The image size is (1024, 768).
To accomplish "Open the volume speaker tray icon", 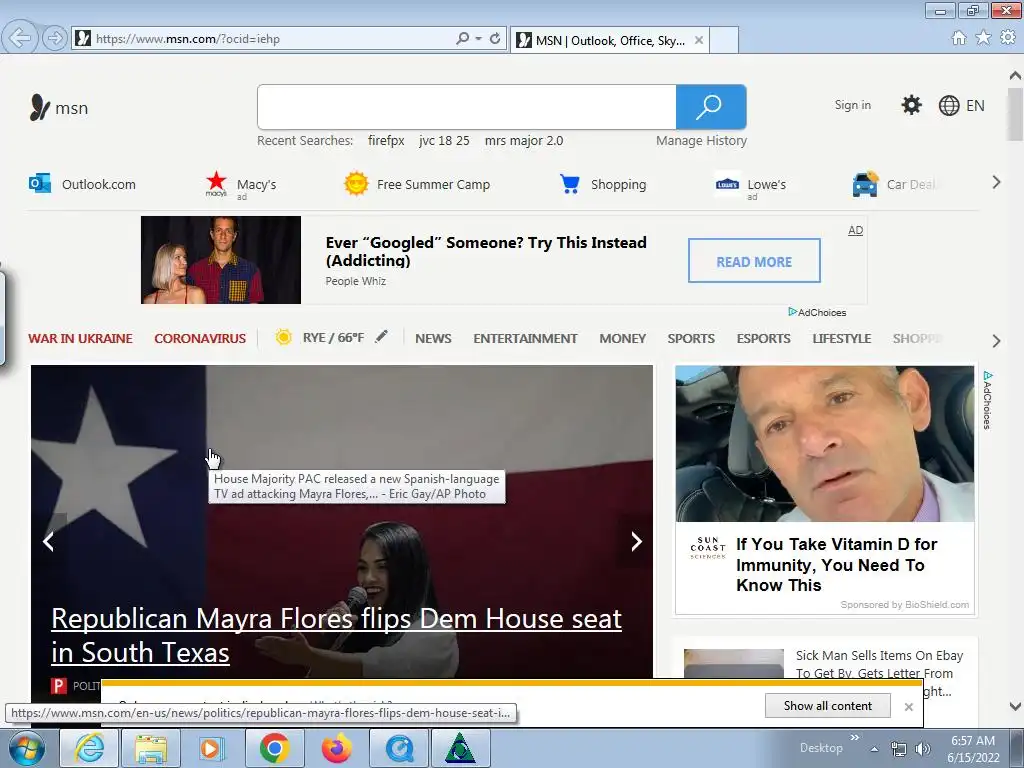I will [x=923, y=748].
